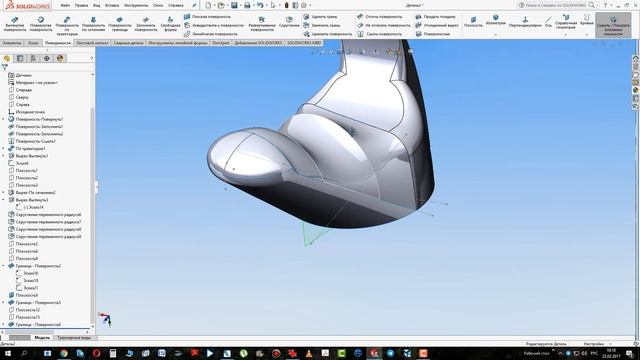Click Эквидистанта к поверхности (offset surface)
The width and height of the screenshot is (640, 360).
point(213,25)
